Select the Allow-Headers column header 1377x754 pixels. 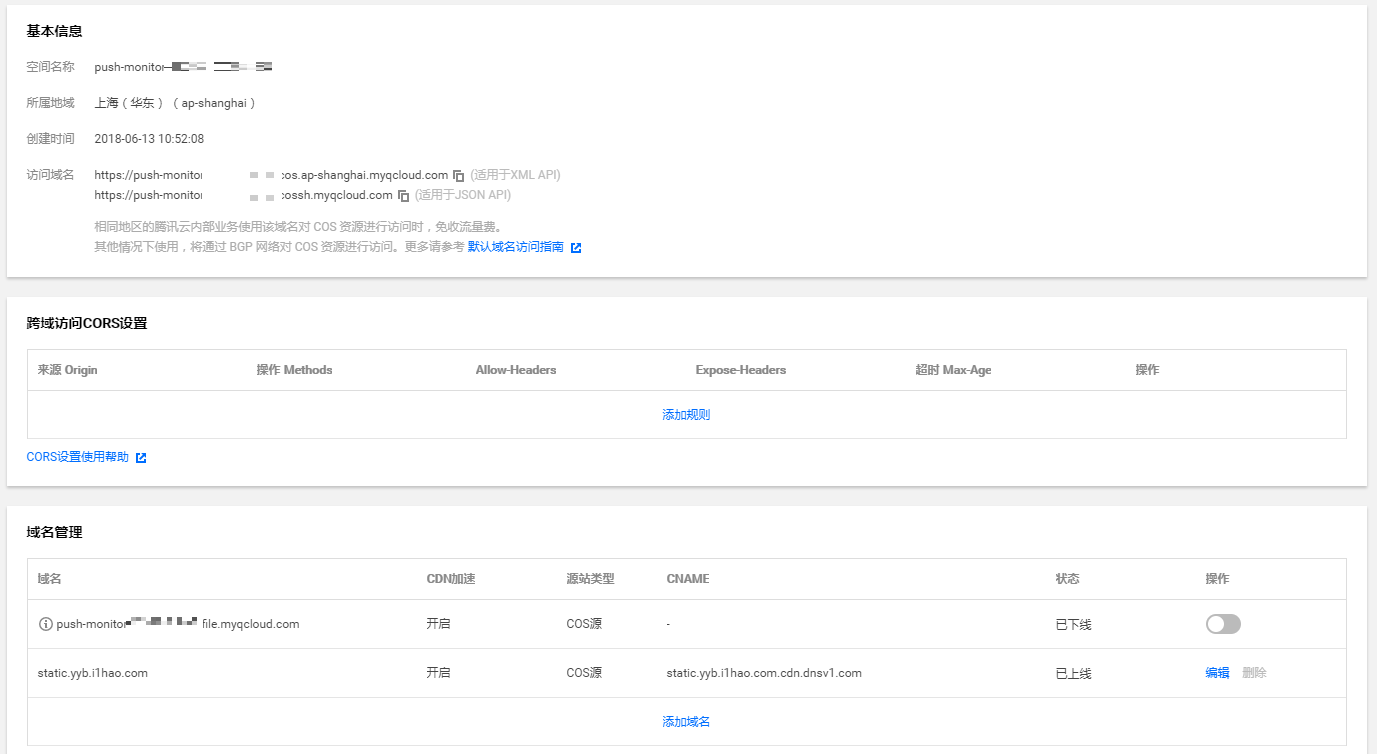tap(516, 370)
